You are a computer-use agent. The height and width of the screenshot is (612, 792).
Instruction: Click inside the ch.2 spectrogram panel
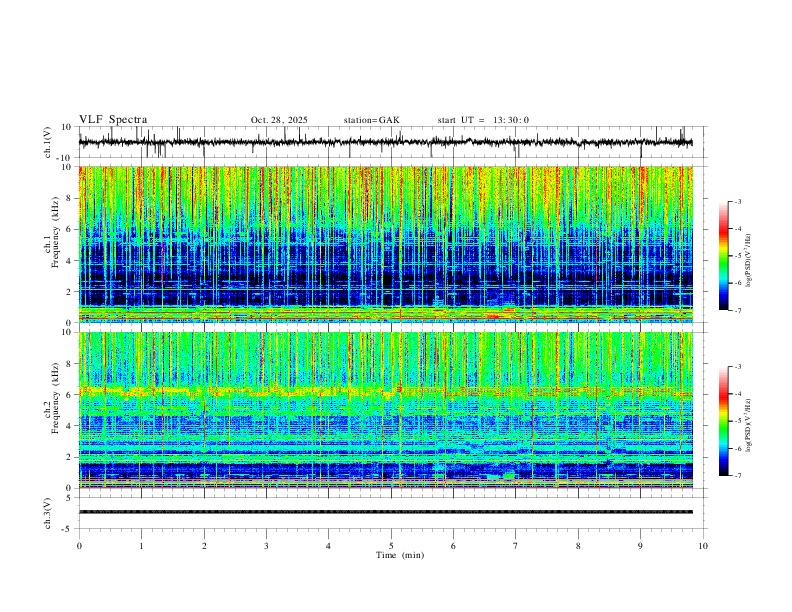[386, 410]
